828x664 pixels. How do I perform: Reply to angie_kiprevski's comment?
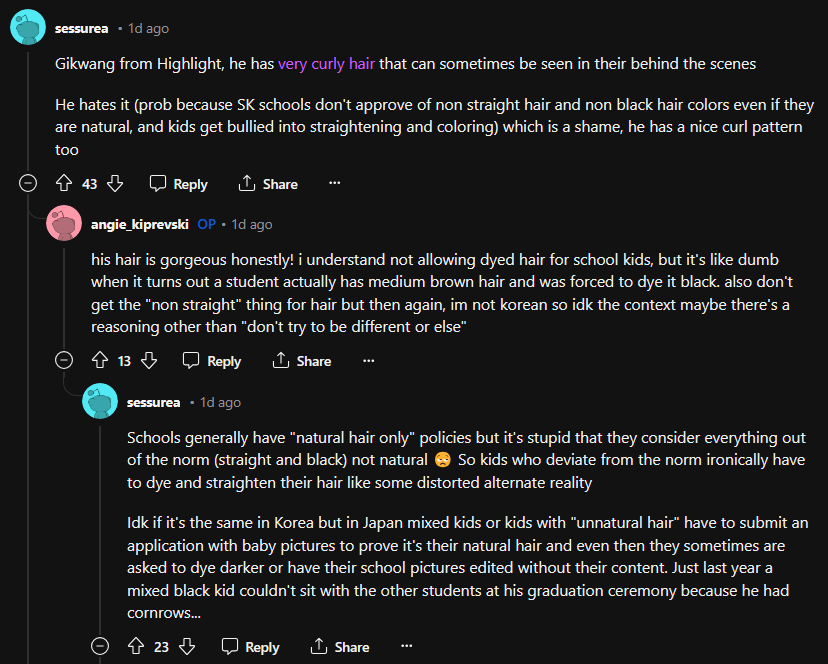coord(213,361)
